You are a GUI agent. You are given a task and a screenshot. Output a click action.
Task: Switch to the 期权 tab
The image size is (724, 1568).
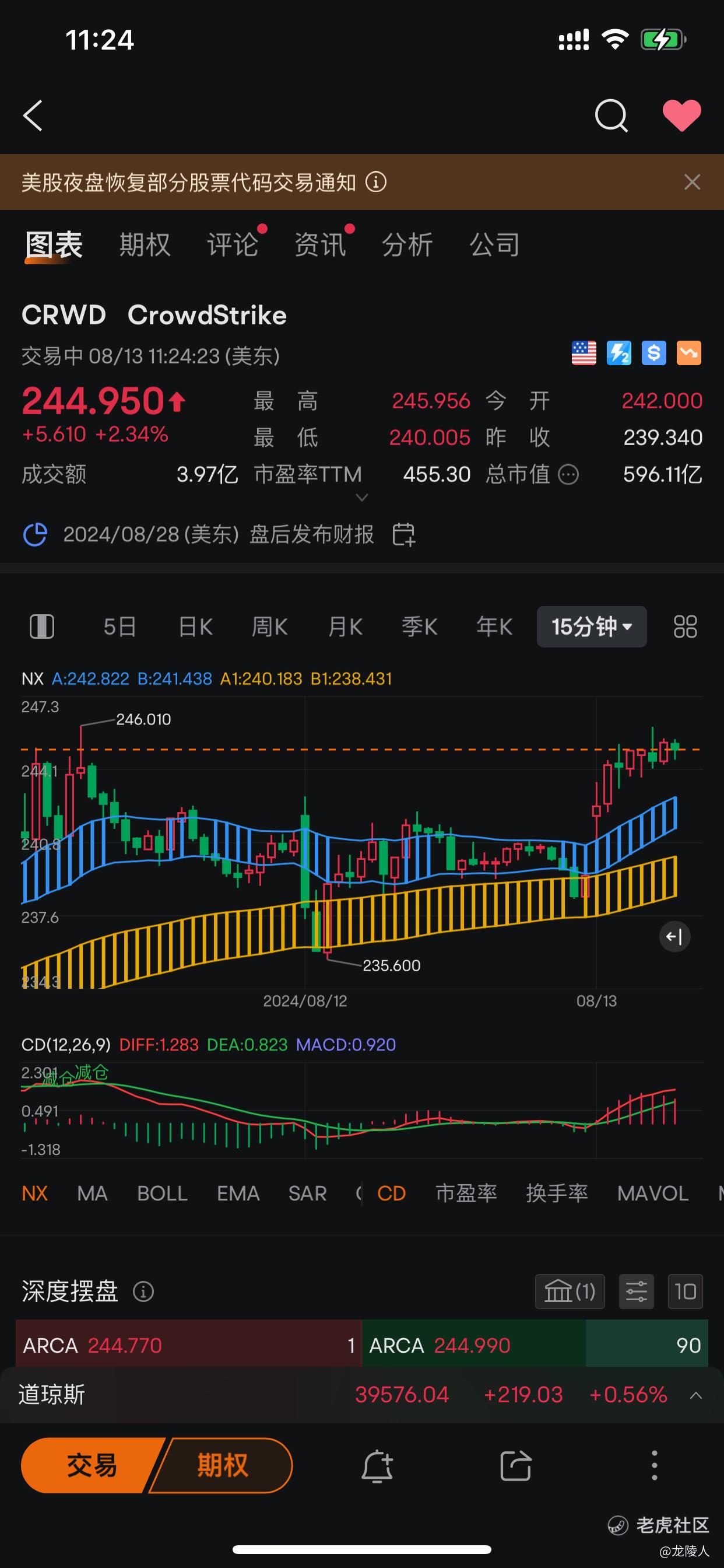point(145,246)
